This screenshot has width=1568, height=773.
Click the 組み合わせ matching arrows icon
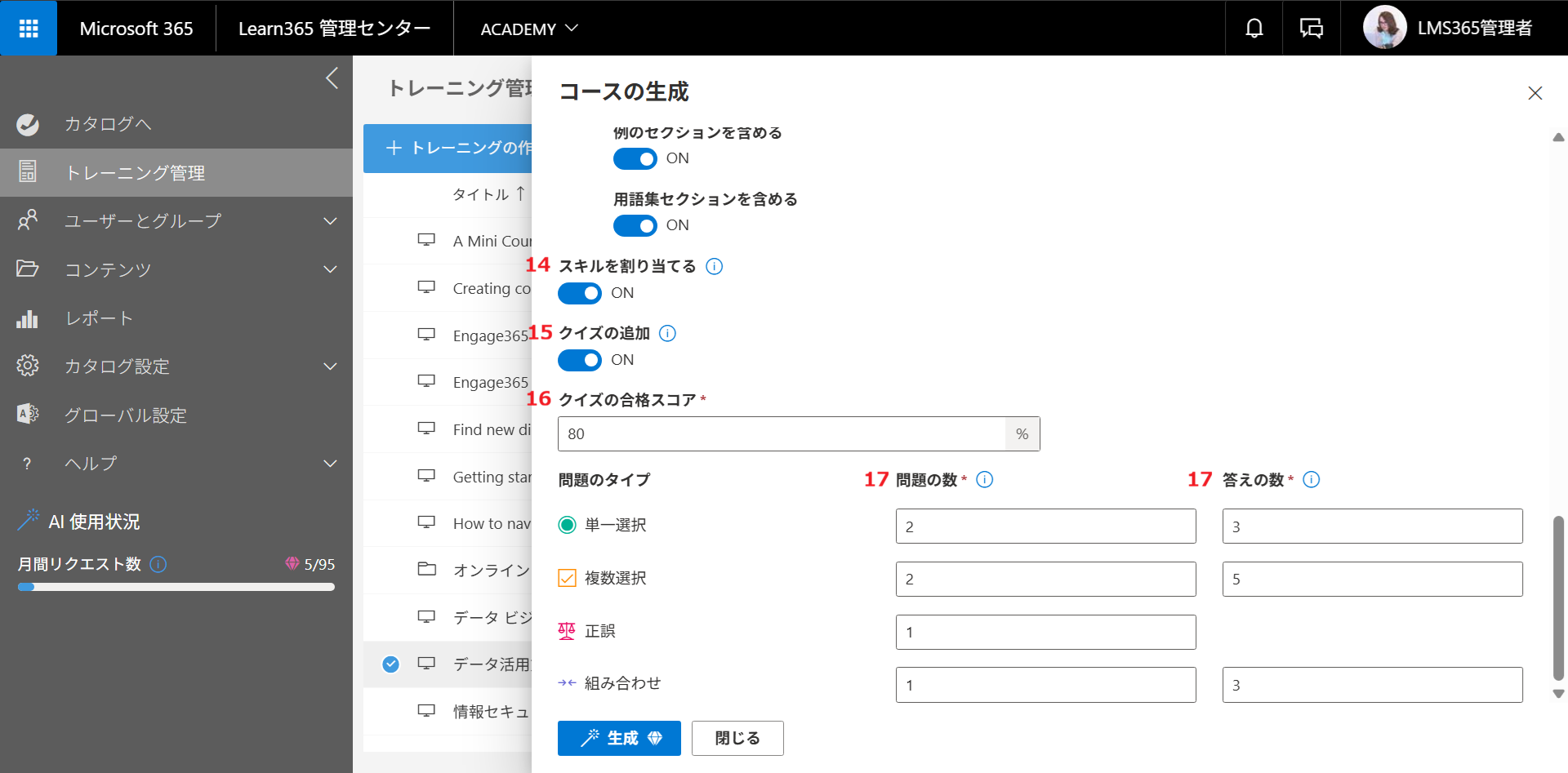(567, 683)
